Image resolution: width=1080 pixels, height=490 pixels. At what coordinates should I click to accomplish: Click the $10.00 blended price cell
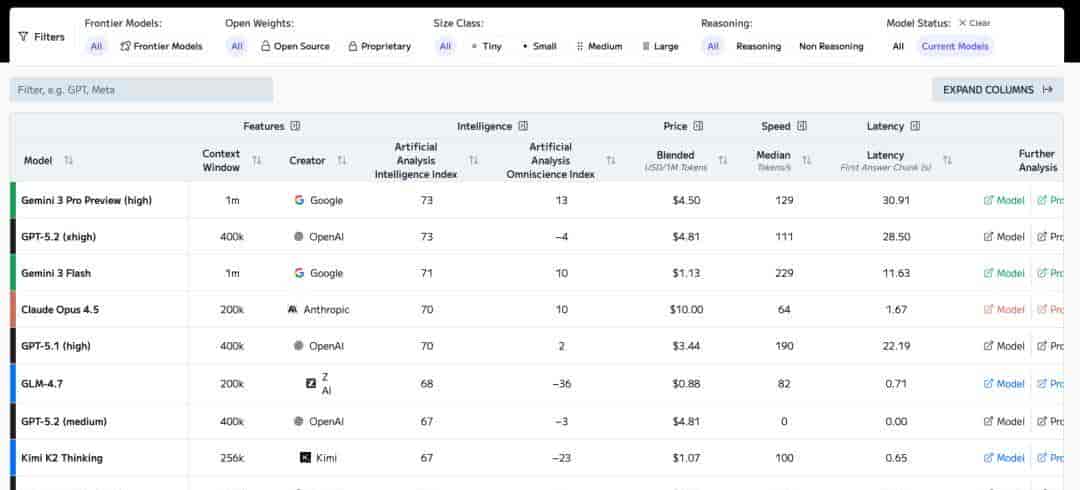click(686, 309)
